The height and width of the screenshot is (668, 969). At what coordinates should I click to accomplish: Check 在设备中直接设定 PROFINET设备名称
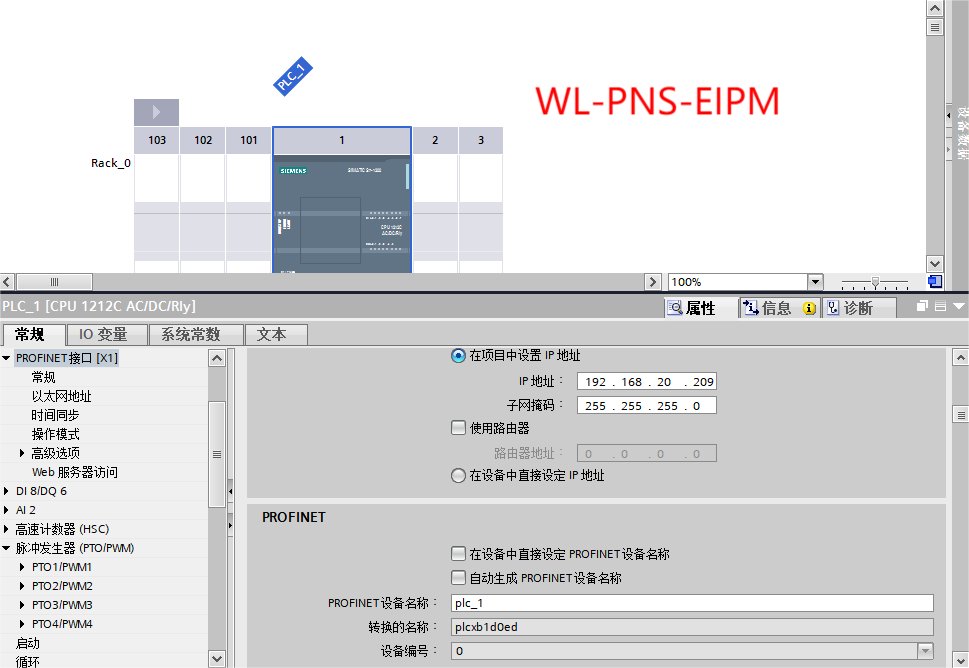tap(458, 553)
